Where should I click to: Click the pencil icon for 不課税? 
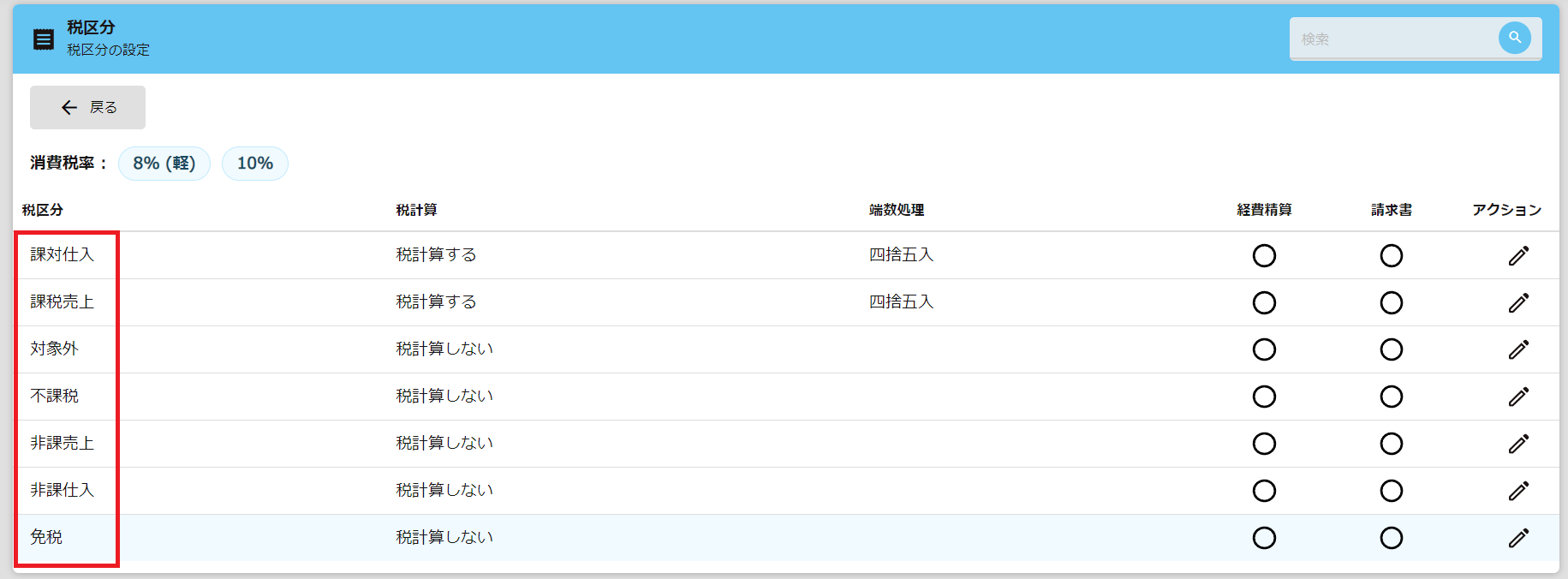[1518, 397]
